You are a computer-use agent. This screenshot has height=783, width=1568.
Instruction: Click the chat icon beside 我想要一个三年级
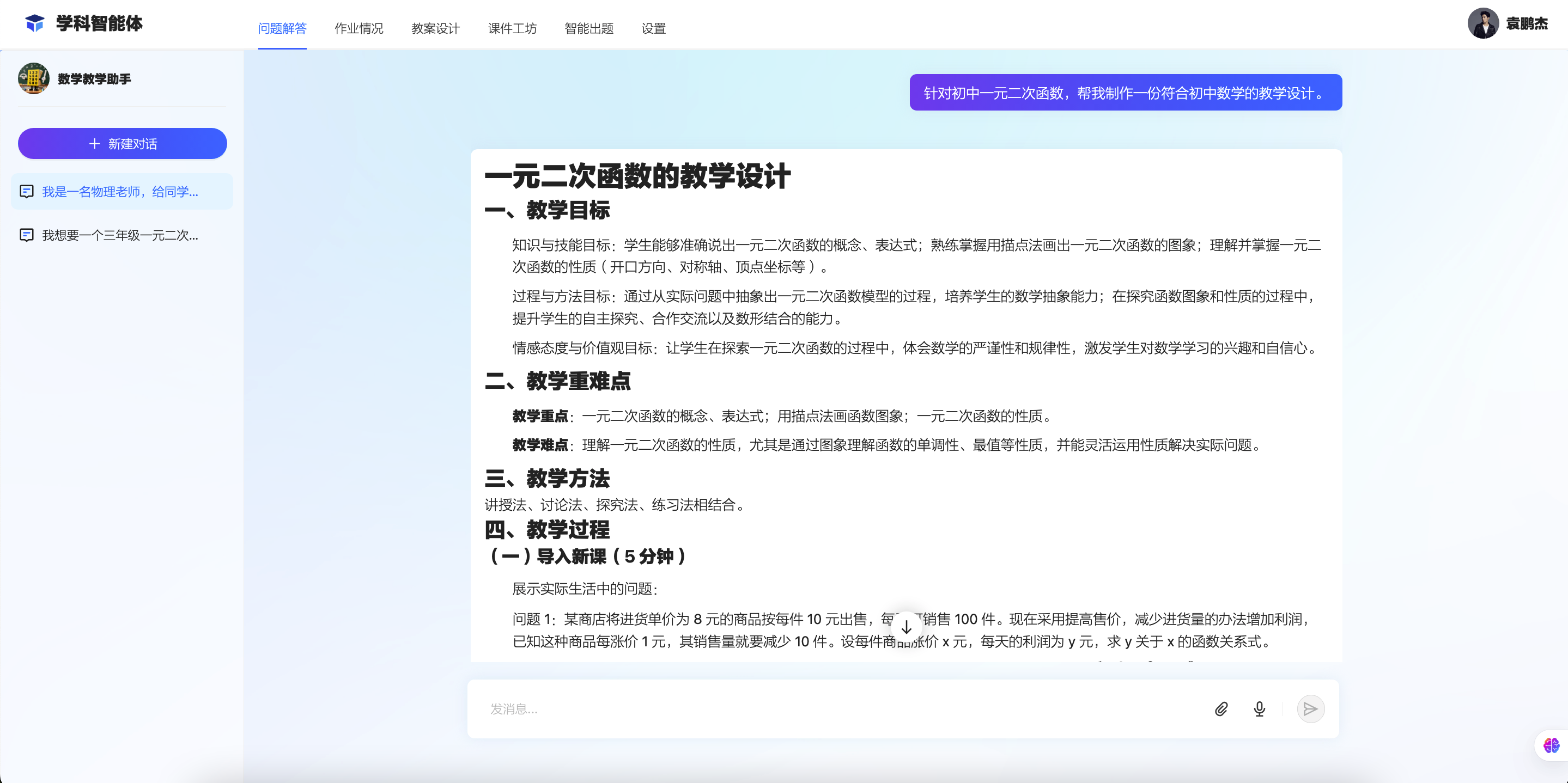27,235
